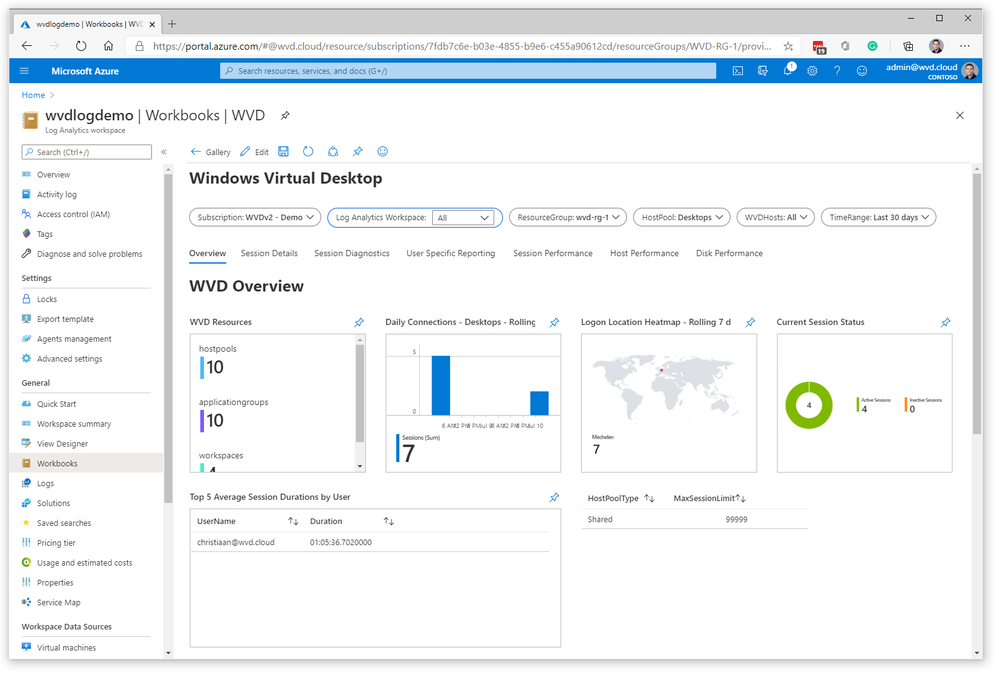
Task: Open Usage and estimated costs
Action: 85,563
